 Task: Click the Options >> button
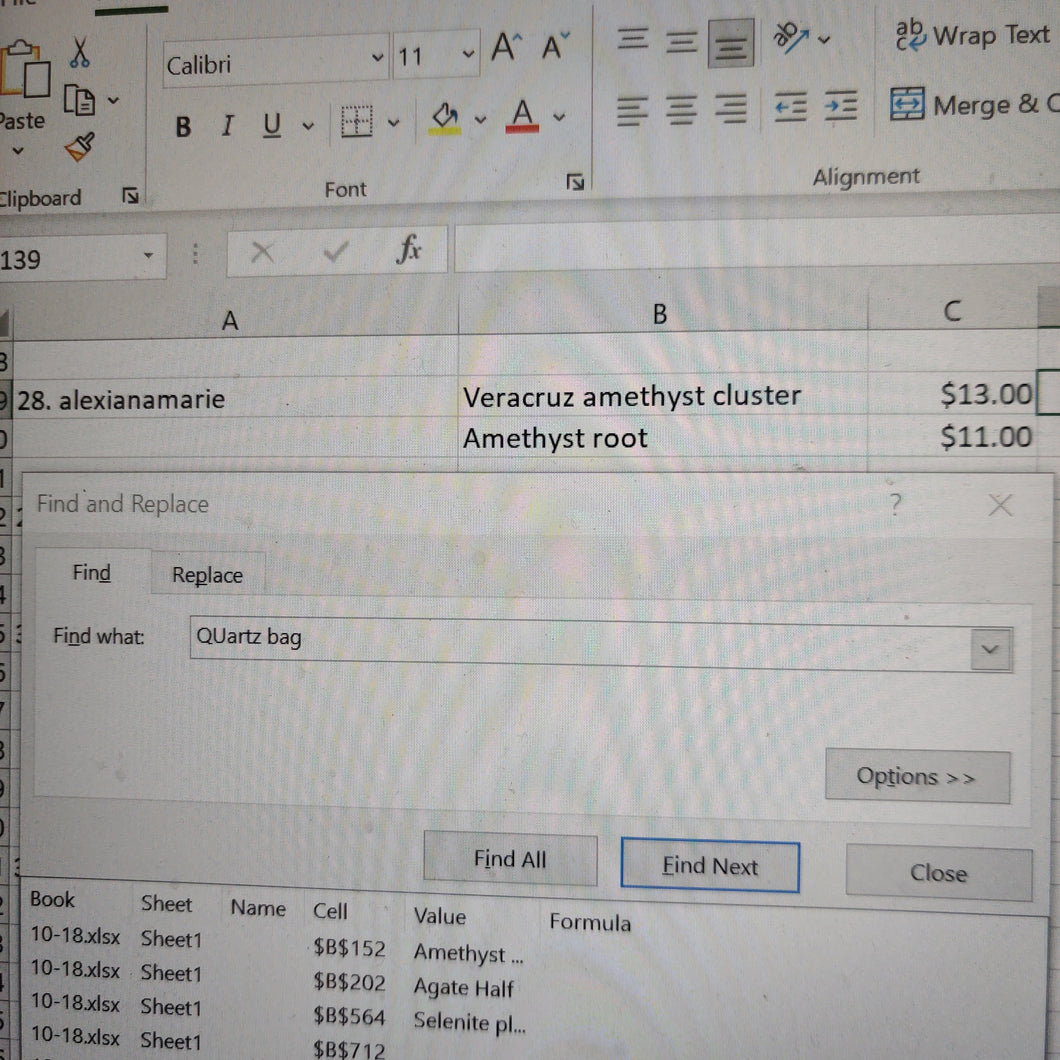917,777
